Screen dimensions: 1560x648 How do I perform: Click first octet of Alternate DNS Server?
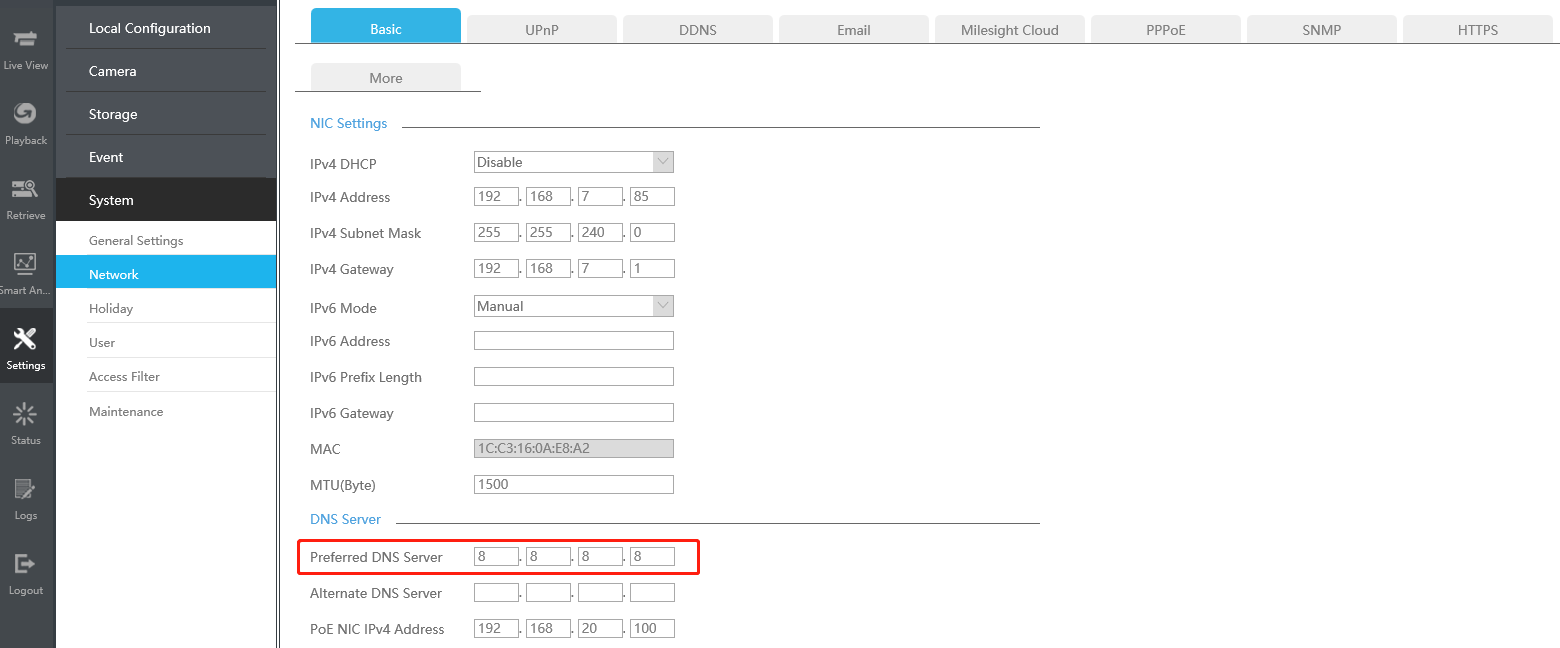[x=496, y=592]
